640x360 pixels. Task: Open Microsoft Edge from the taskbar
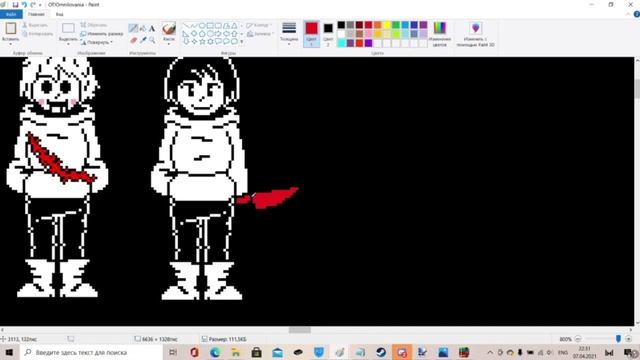click(215, 352)
